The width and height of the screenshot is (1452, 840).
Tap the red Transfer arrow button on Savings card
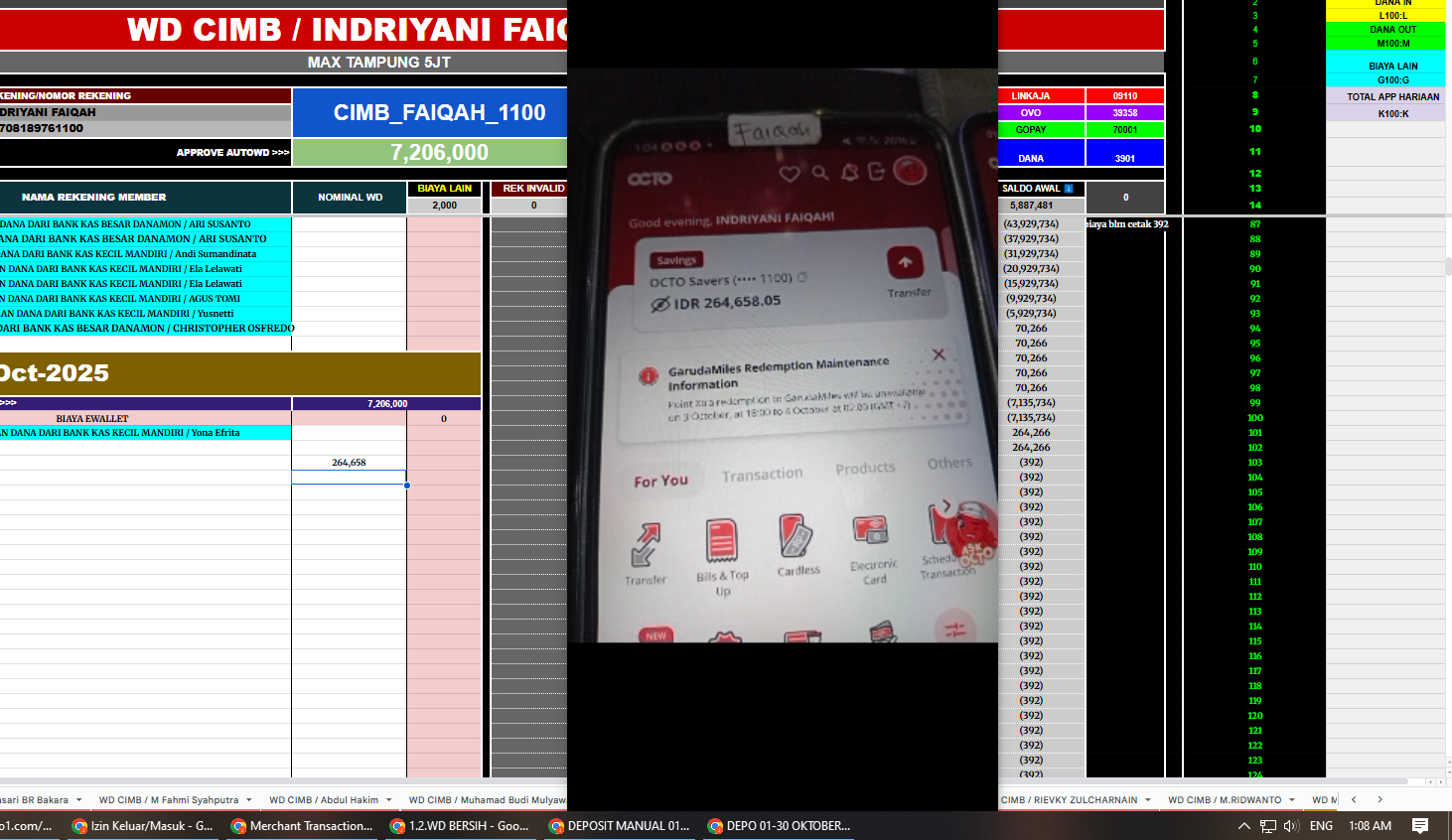906,263
